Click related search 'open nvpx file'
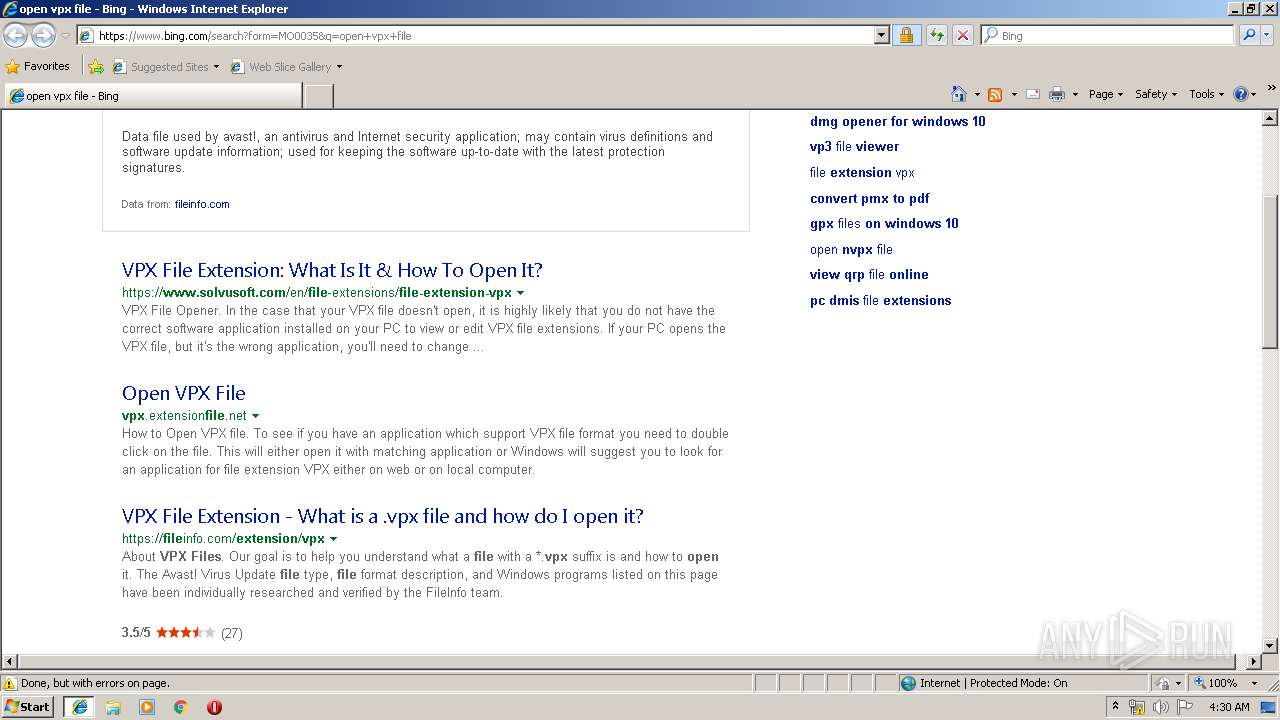 851,249
